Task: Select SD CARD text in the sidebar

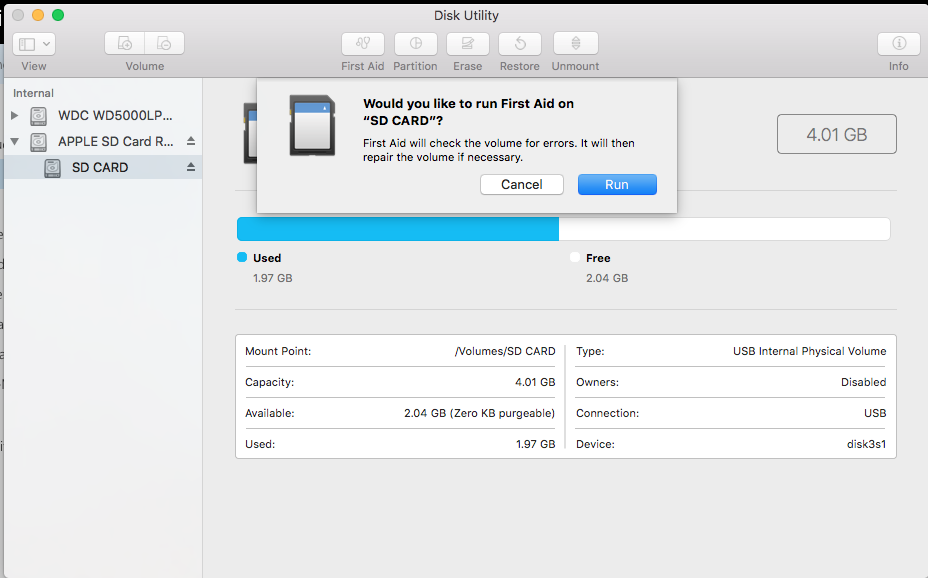Action: click(100, 167)
